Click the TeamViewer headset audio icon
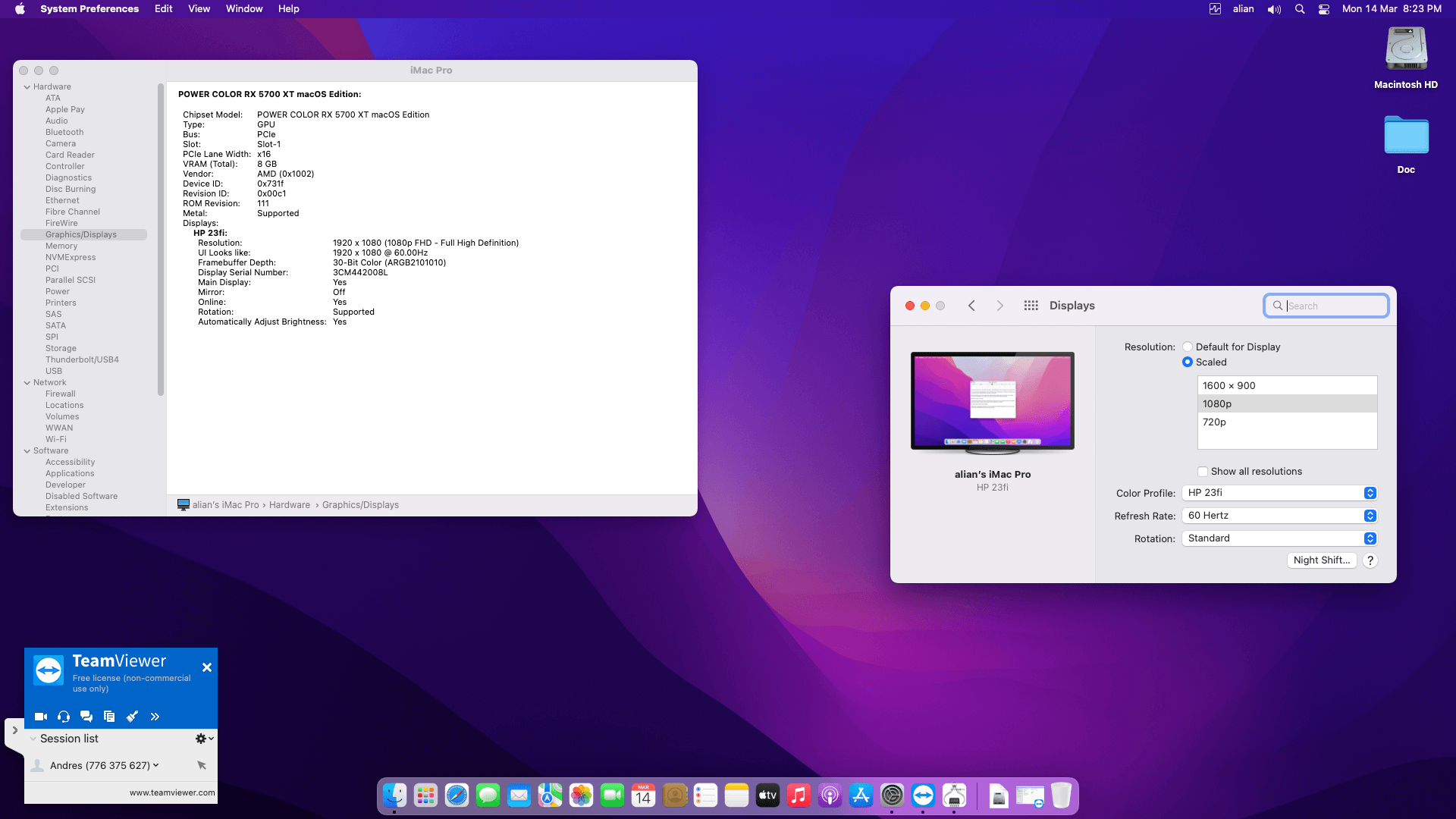The image size is (1456, 819). click(x=64, y=717)
